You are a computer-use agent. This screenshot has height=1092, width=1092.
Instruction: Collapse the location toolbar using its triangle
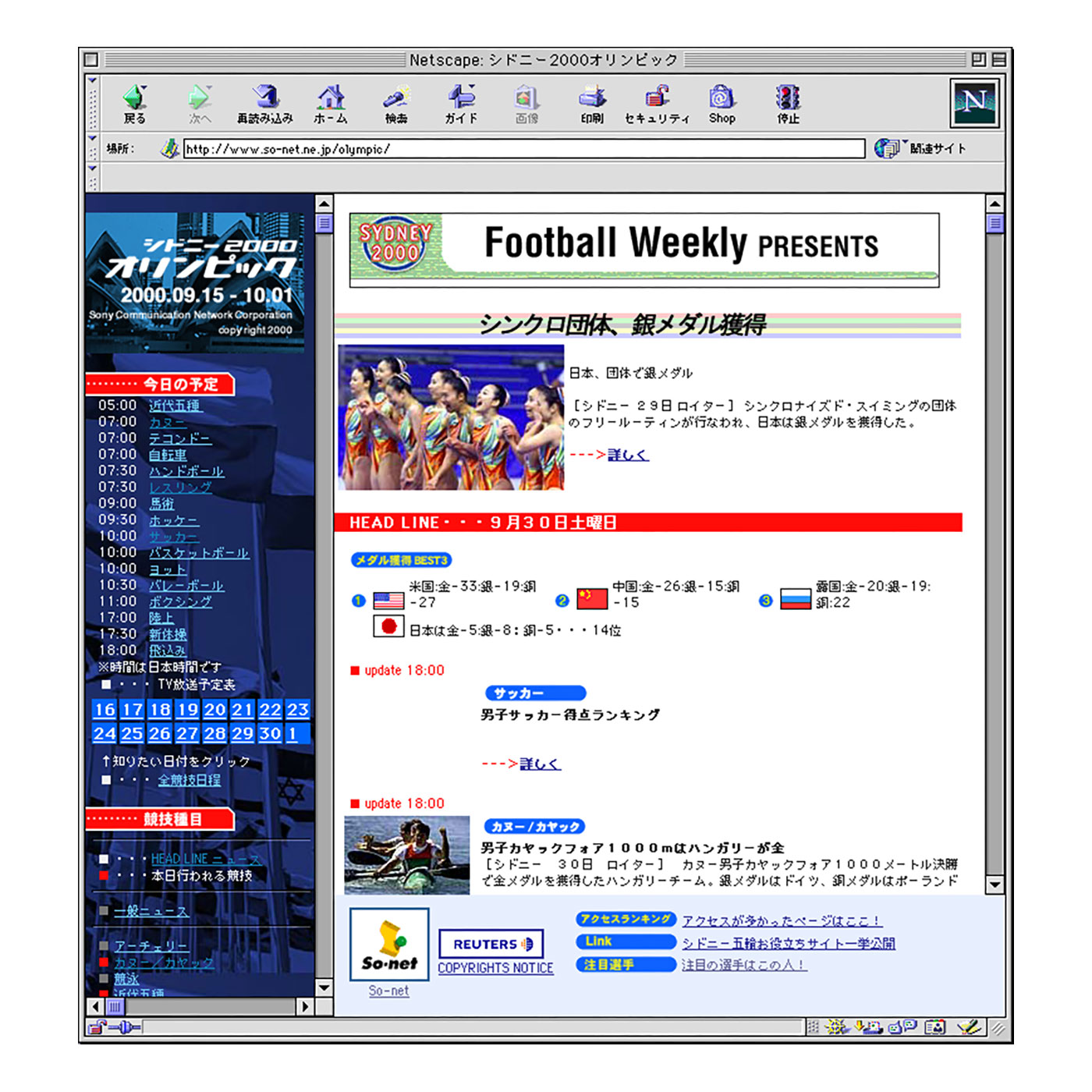point(92,139)
